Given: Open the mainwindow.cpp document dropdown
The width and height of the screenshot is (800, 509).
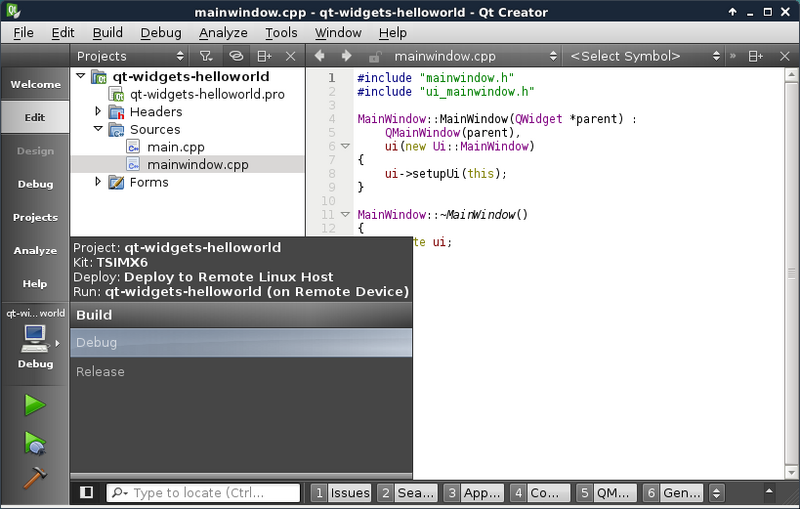Looking at the screenshot, I should pos(474,56).
